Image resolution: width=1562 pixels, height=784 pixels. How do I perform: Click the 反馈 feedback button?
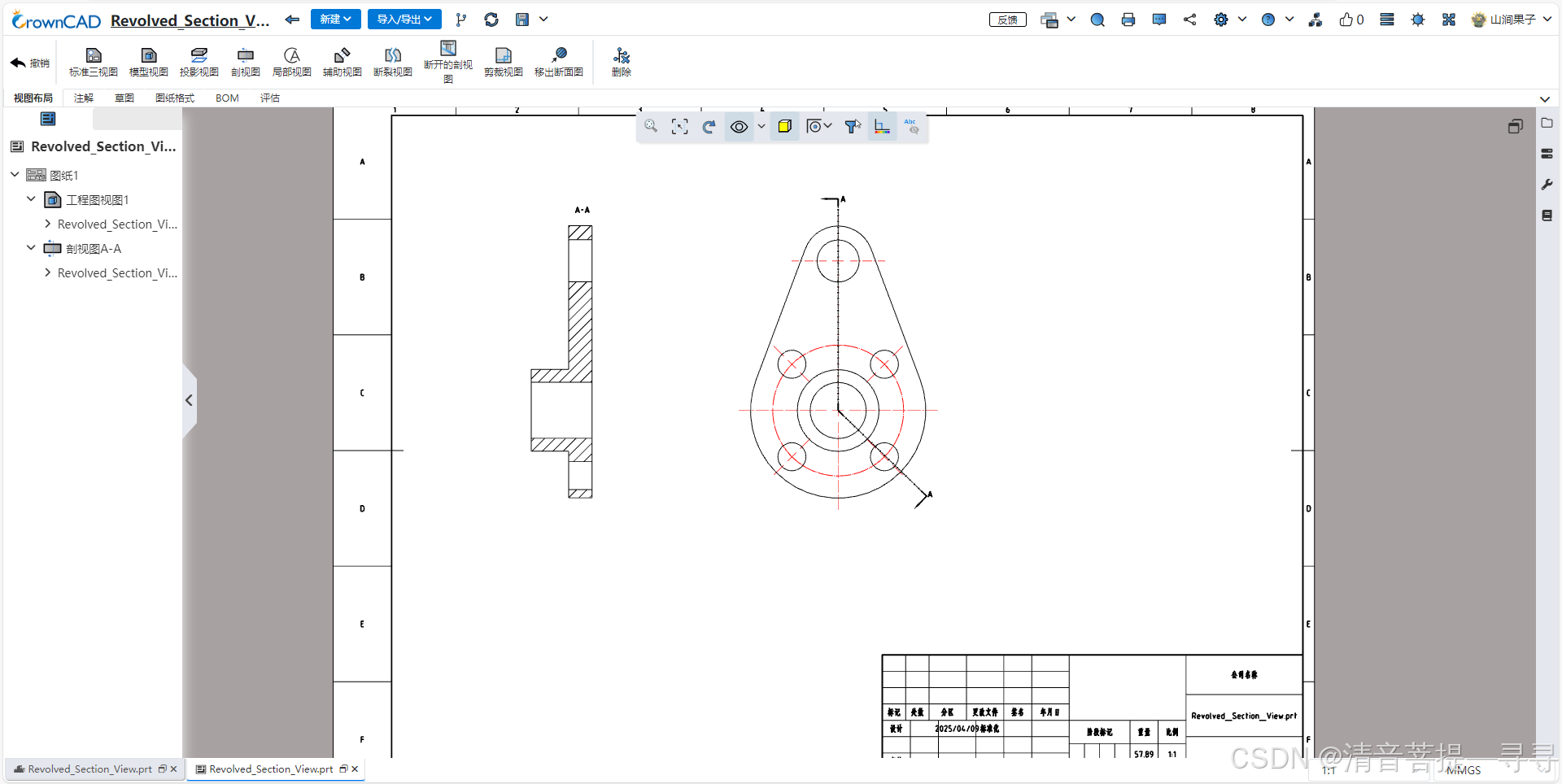click(1008, 20)
